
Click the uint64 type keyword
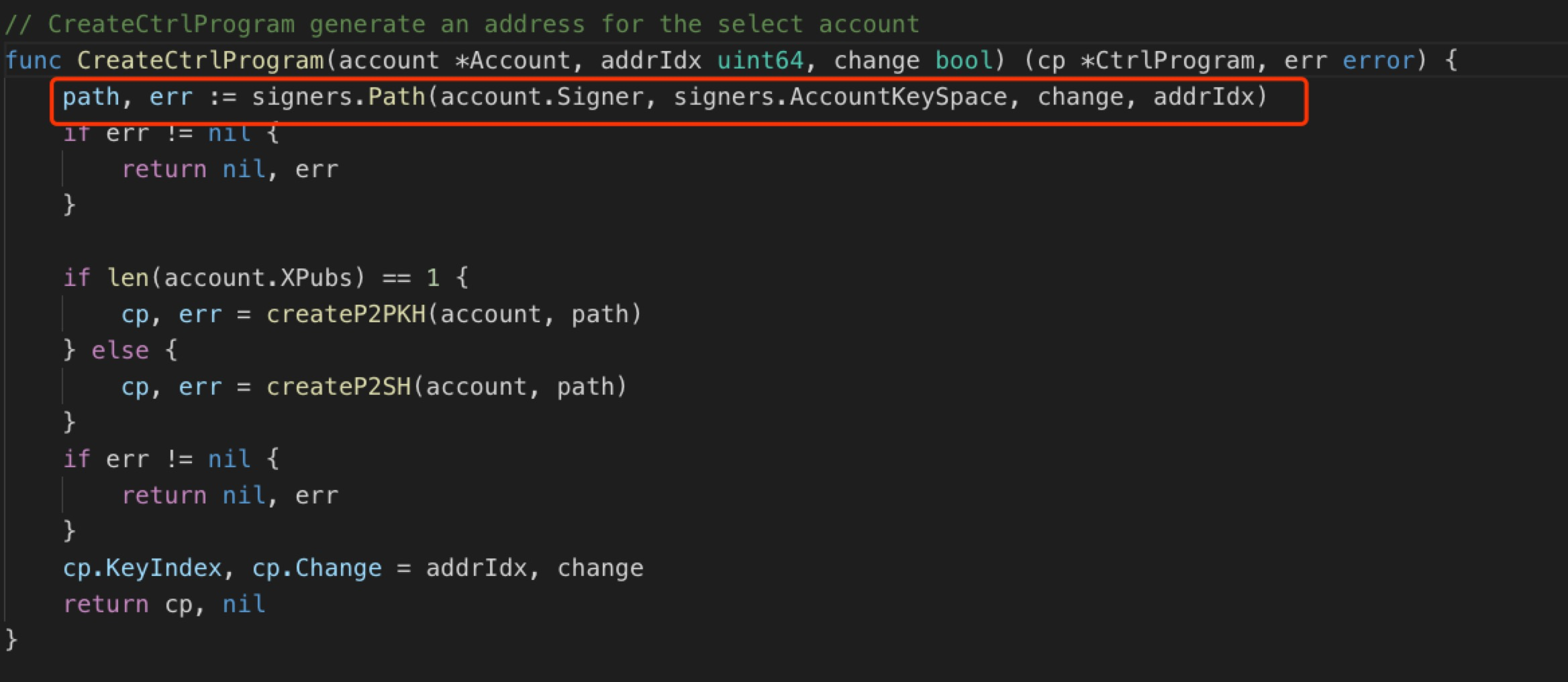(x=760, y=61)
